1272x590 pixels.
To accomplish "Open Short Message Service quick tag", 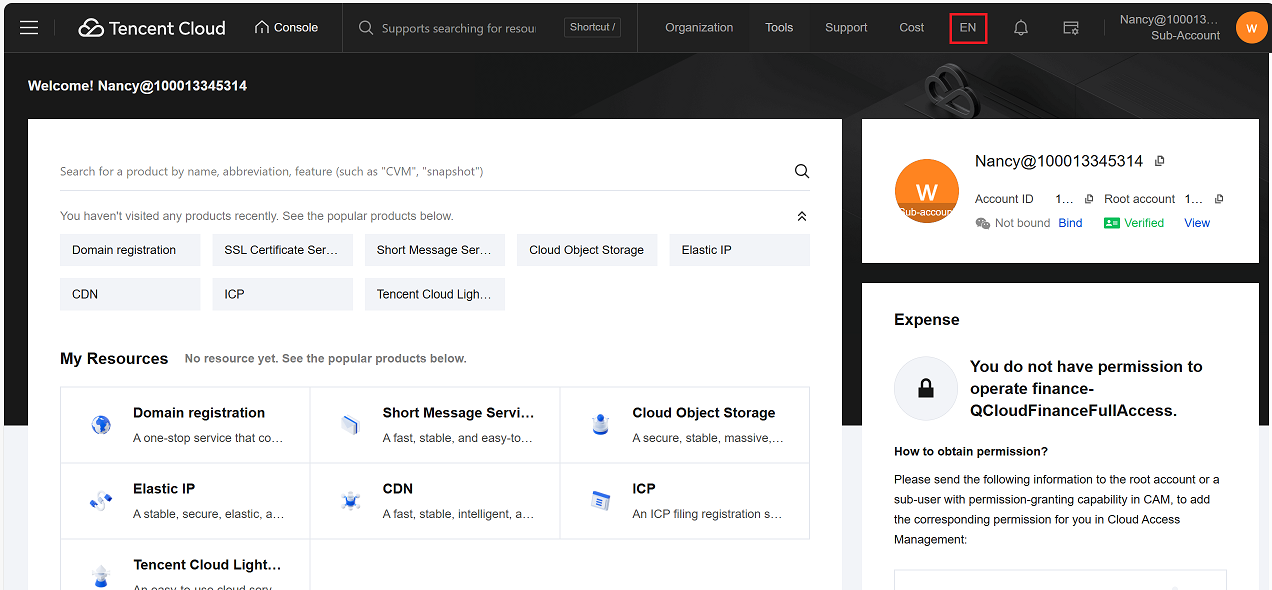I will click(435, 250).
